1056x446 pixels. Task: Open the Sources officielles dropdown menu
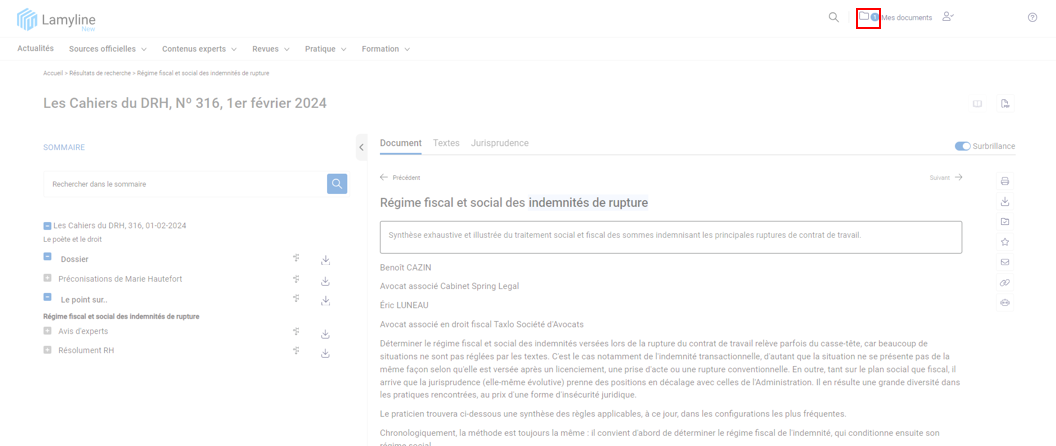click(107, 49)
